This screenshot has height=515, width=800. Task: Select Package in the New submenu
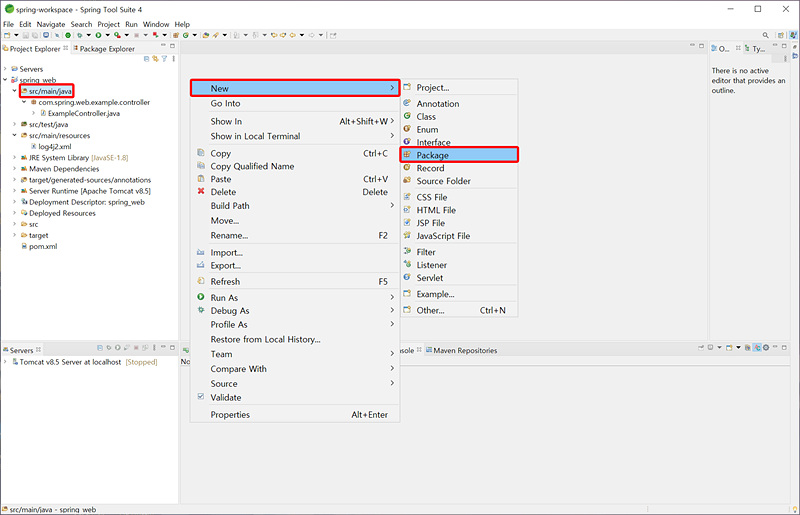tap(459, 155)
